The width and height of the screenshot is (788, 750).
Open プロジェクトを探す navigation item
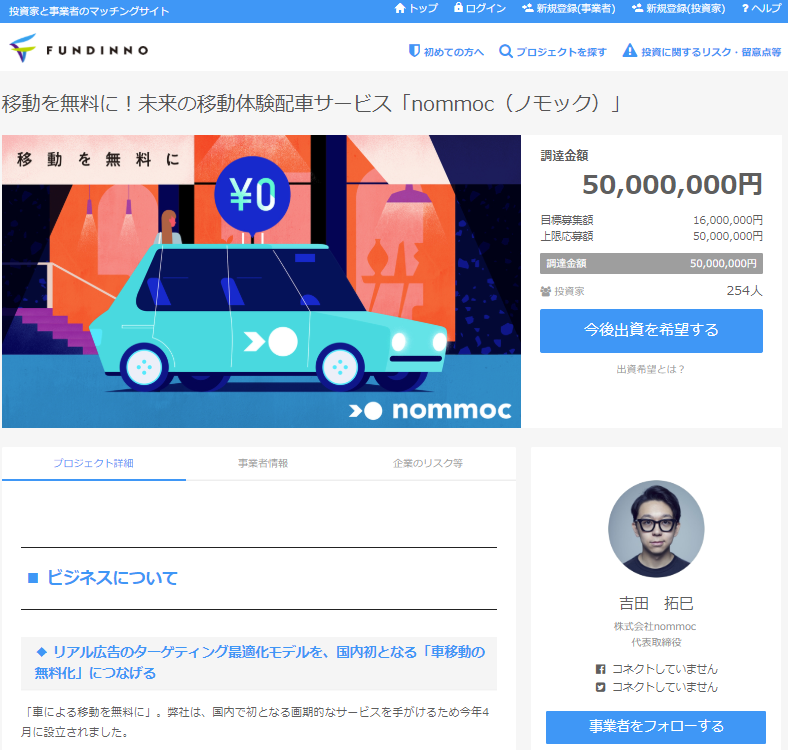click(x=553, y=51)
